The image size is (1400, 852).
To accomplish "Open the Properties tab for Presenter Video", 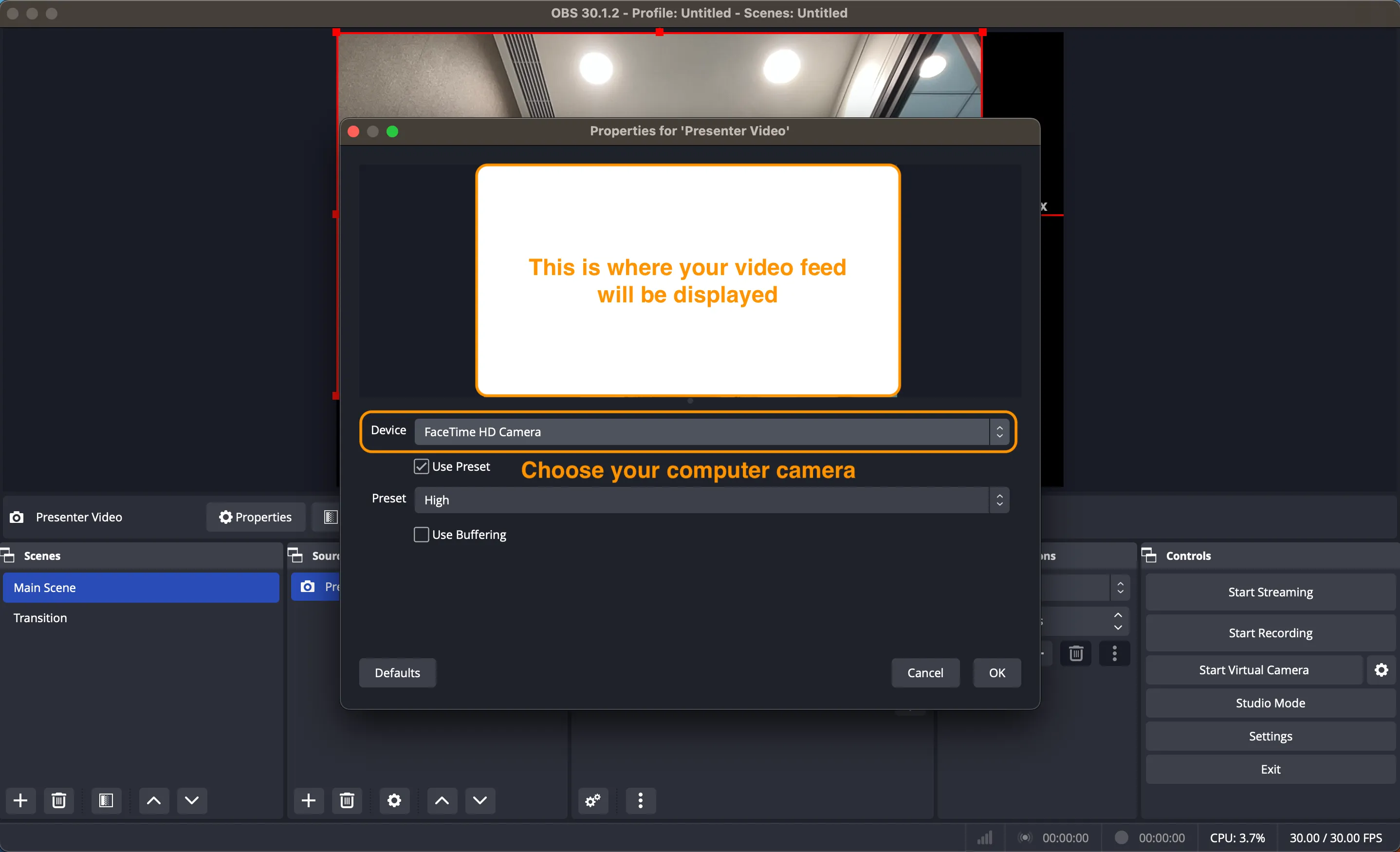I will click(255, 517).
